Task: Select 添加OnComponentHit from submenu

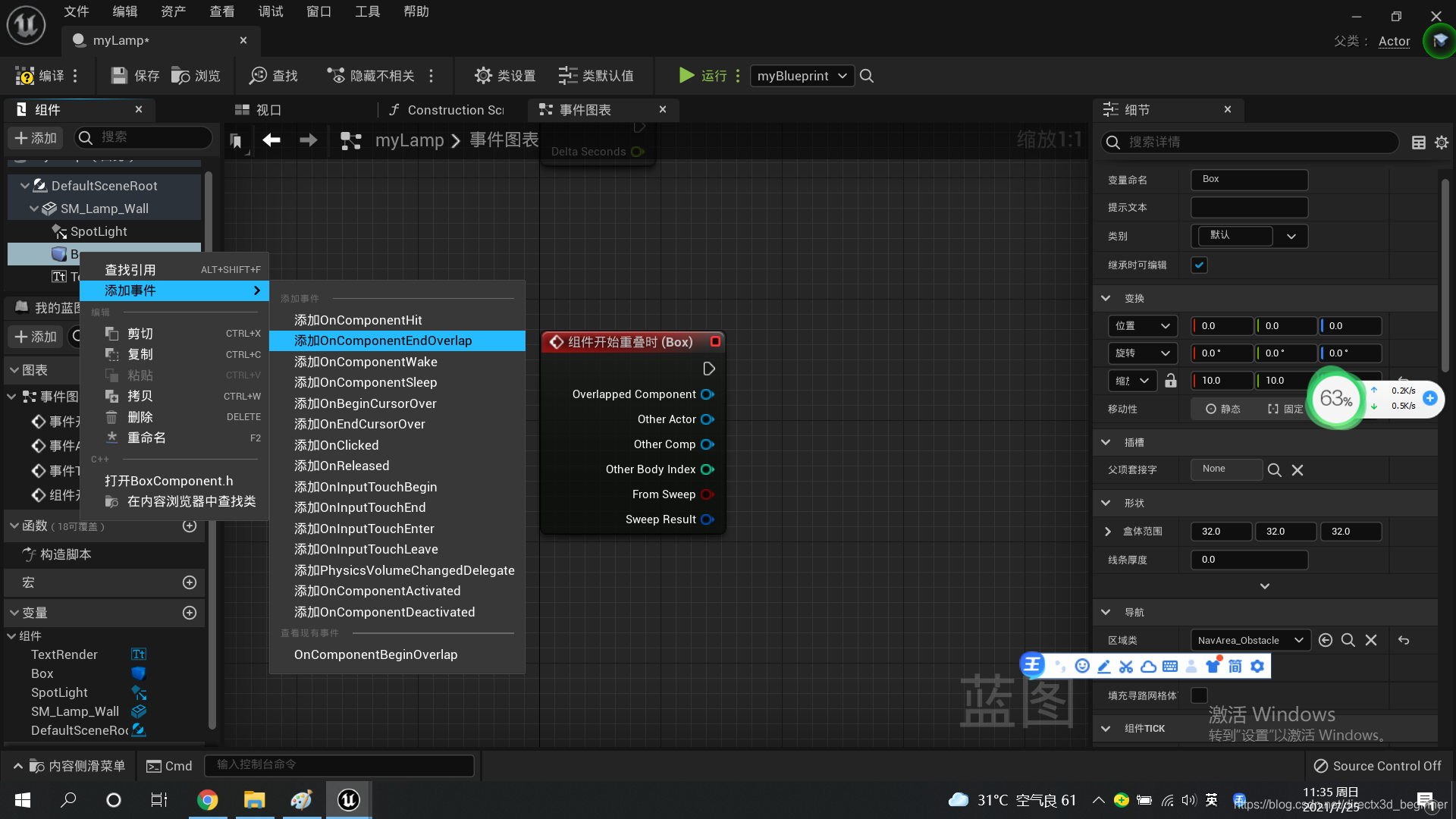Action: point(358,320)
